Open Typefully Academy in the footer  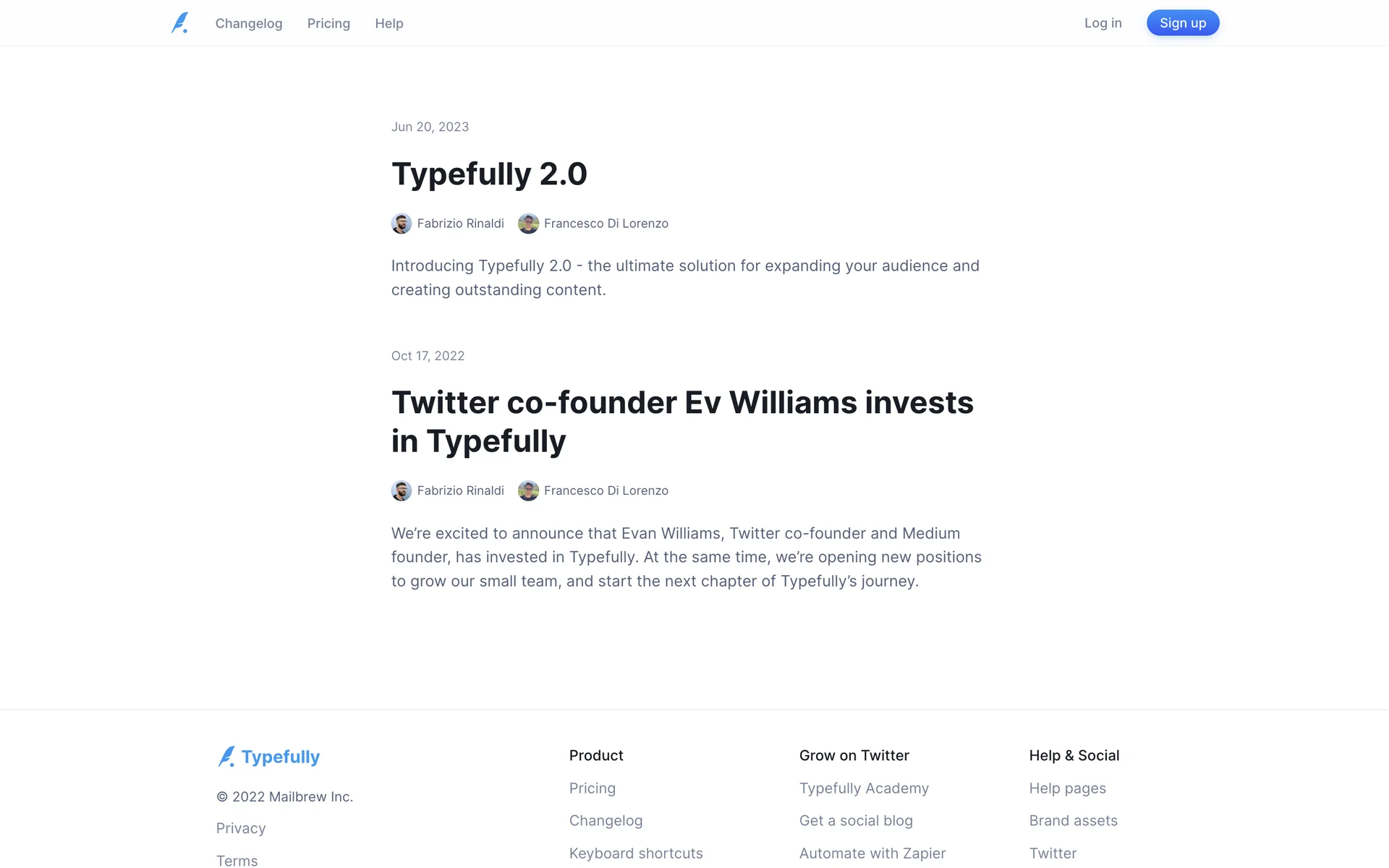tap(864, 788)
